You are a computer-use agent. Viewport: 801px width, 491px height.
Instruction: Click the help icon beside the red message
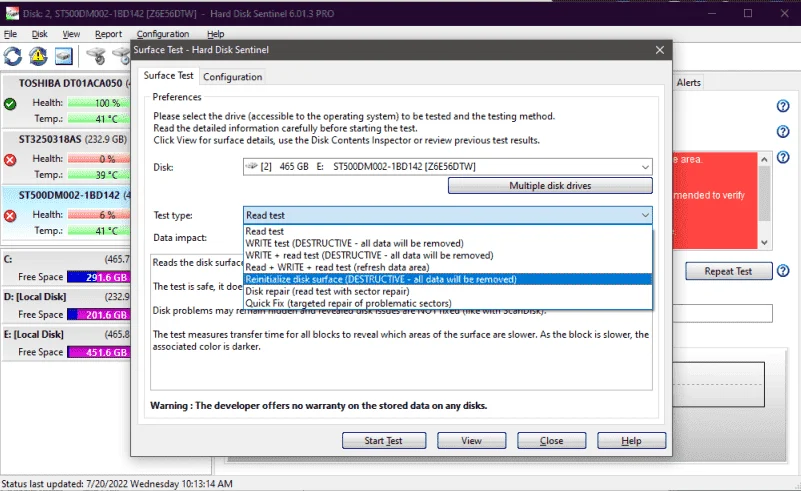coord(783,157)
